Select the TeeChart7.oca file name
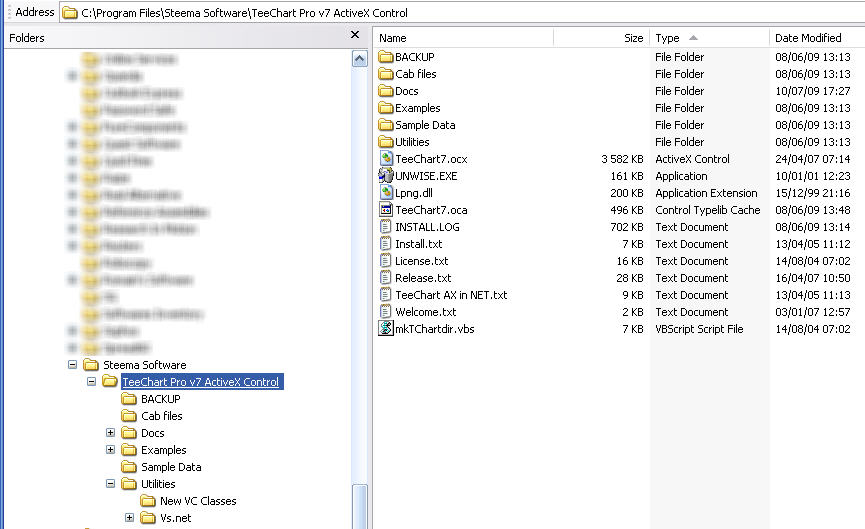Image resolution: width=865 pixels, height=529 pixels. click(431, 210)
